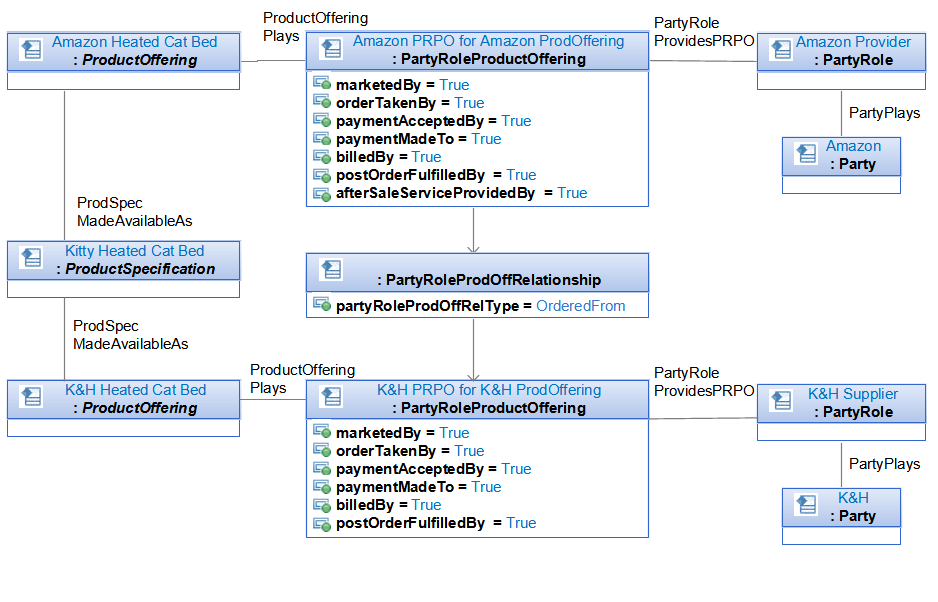Select the K&H Supplier title
Image resolution: width=938 pixels, height=602 pixels.
coord(852,394)
